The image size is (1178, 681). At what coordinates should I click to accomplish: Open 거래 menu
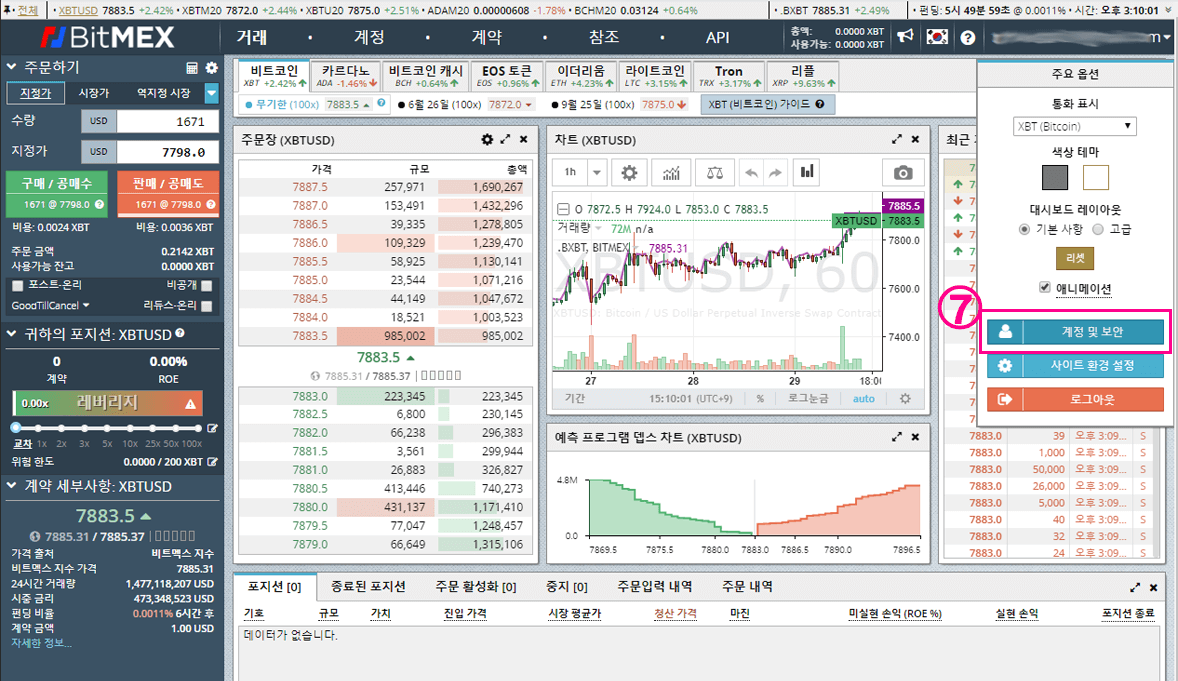point(252,38)
